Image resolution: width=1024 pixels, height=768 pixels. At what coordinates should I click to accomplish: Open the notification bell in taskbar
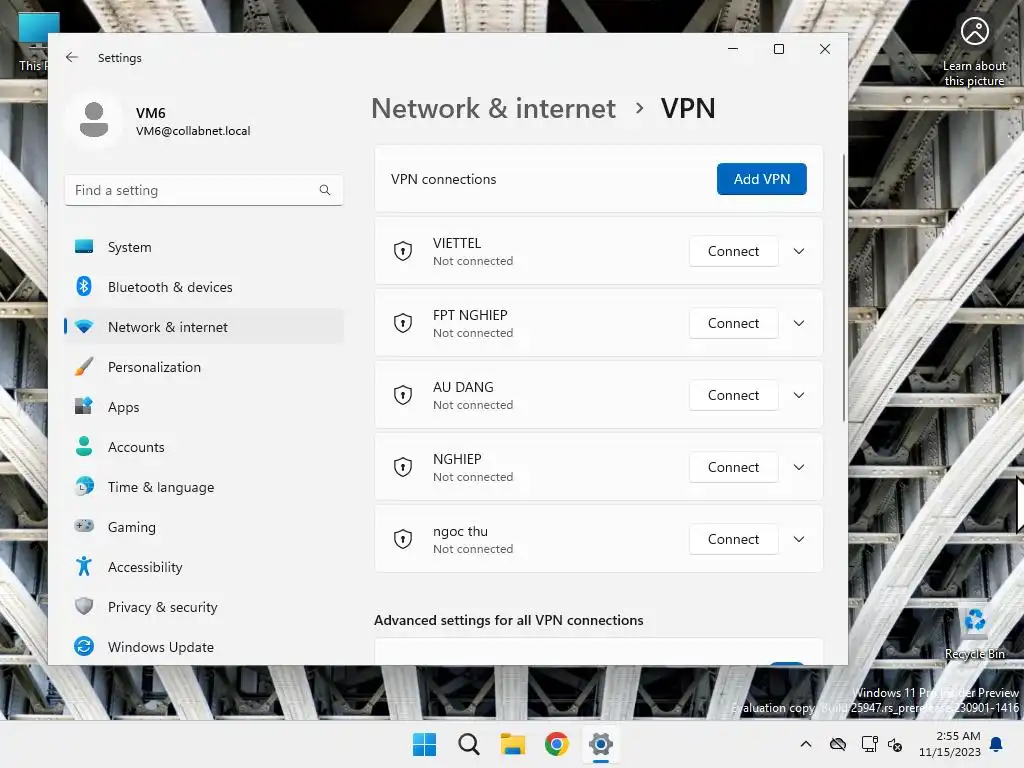(997, 744)
